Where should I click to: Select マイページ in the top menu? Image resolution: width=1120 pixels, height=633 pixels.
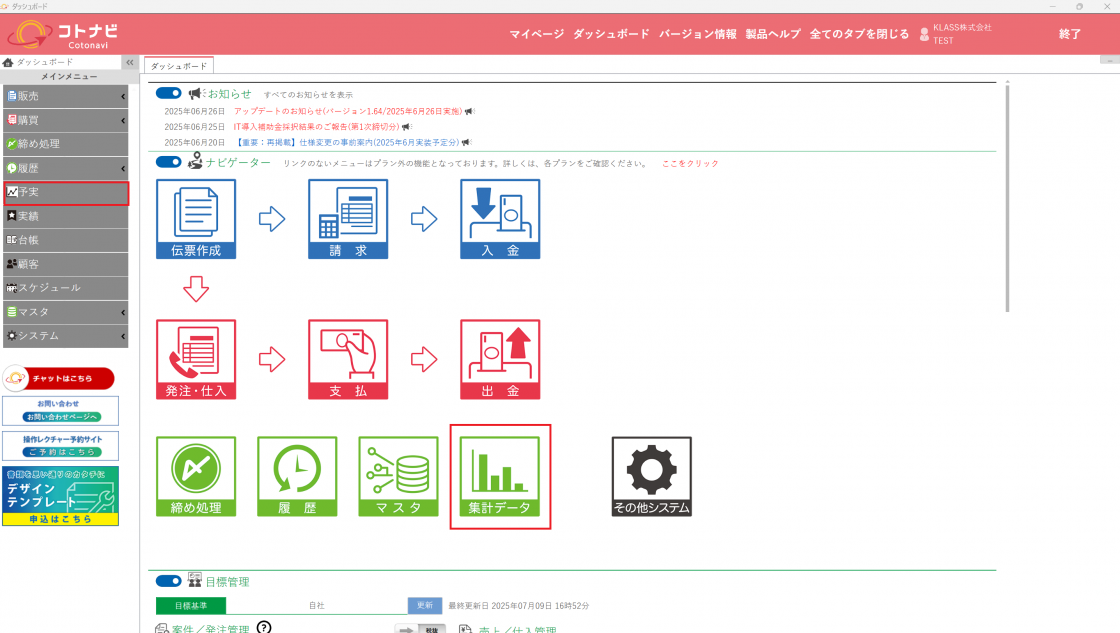click(x=537, y=34)
